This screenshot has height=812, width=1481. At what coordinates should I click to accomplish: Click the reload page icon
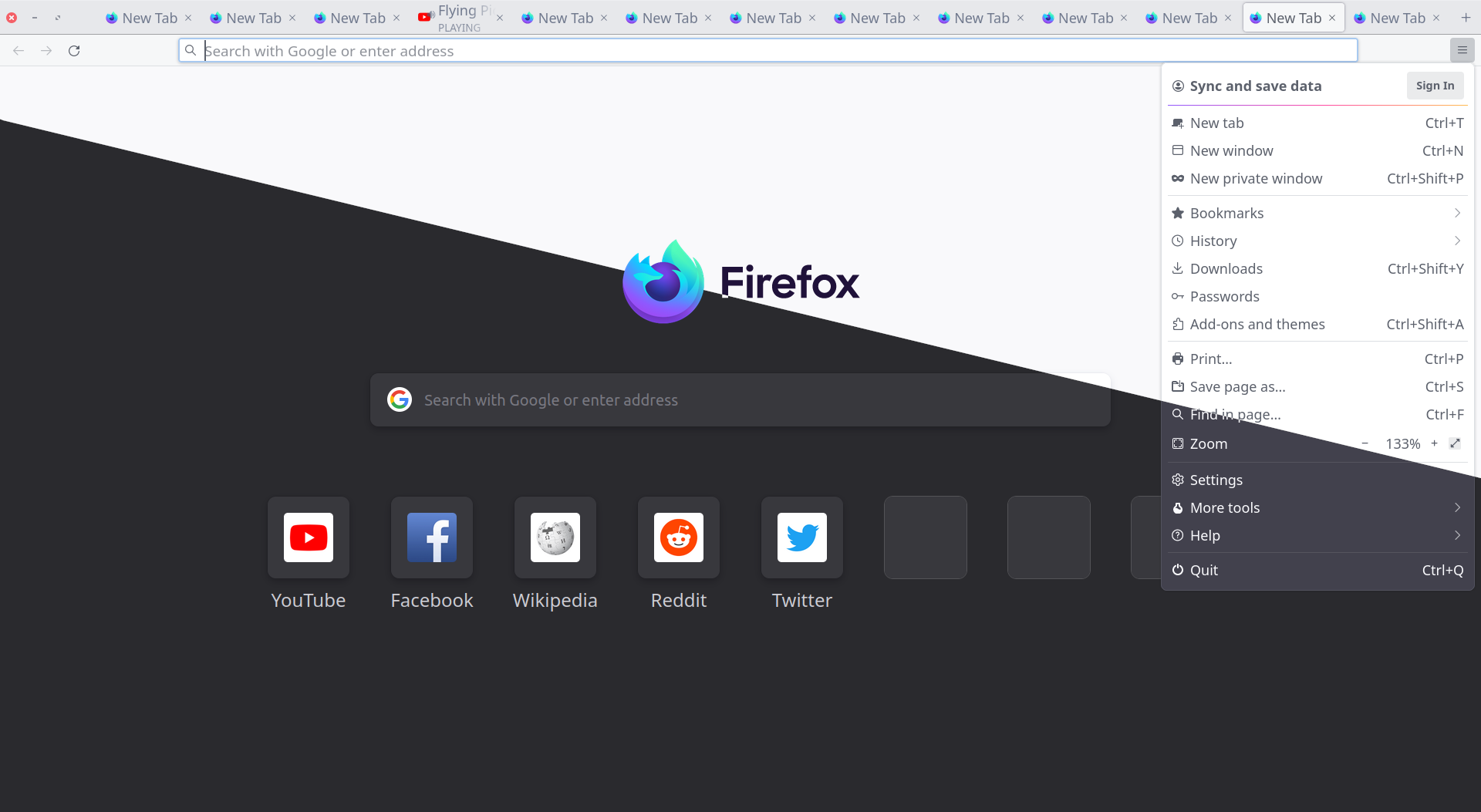tap(74, 50)
